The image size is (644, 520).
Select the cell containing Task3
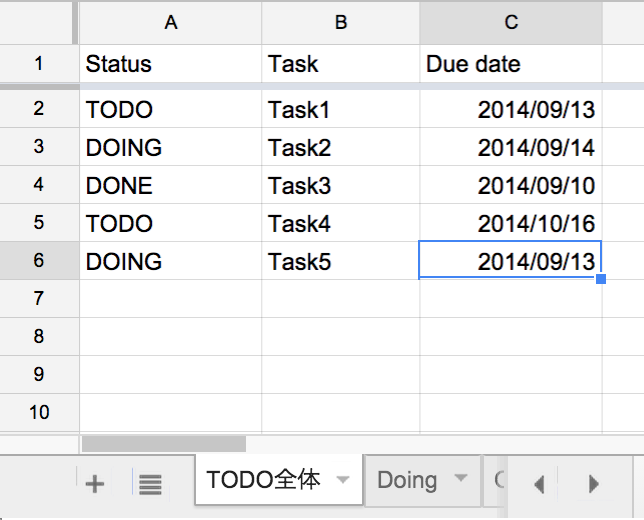340,185
